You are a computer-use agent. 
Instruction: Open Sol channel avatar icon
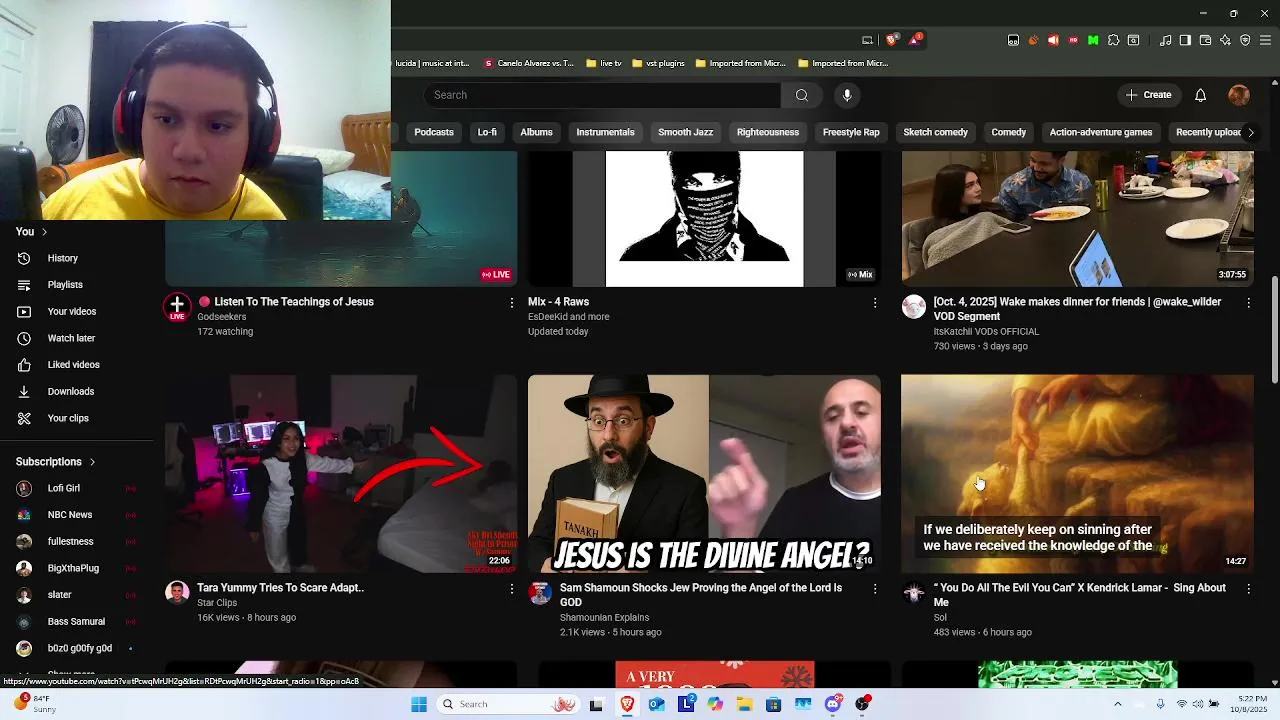914,593
